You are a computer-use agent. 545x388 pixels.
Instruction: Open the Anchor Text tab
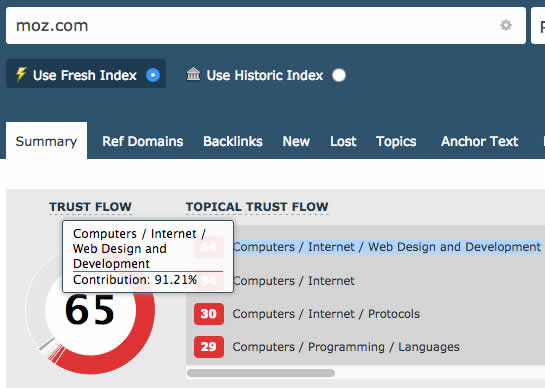click(x=479, y=142)
